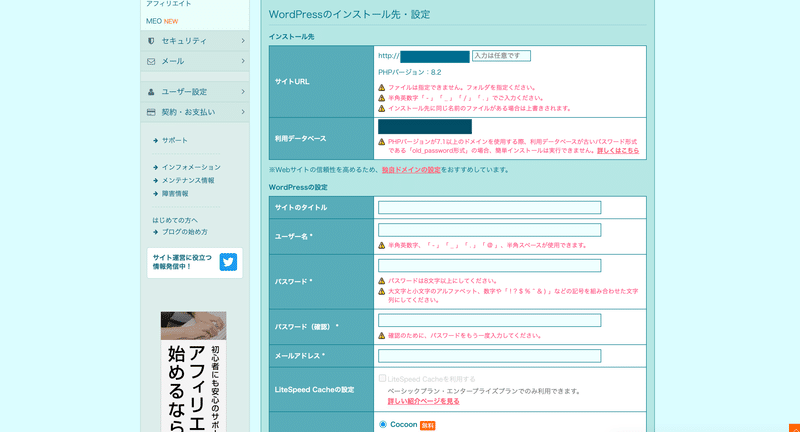Open the メール sidebar menu

pyautogui.click(x=195, y=61)
